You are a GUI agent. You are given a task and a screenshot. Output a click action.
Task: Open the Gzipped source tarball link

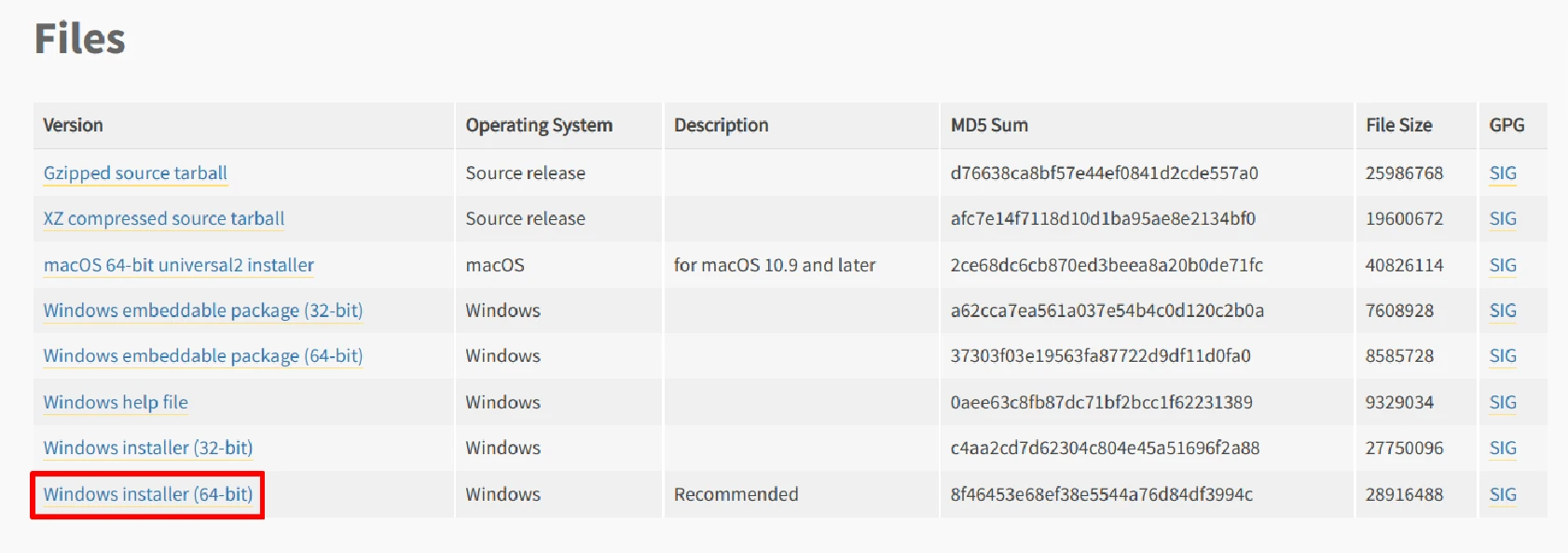click(x=135, y=173)
